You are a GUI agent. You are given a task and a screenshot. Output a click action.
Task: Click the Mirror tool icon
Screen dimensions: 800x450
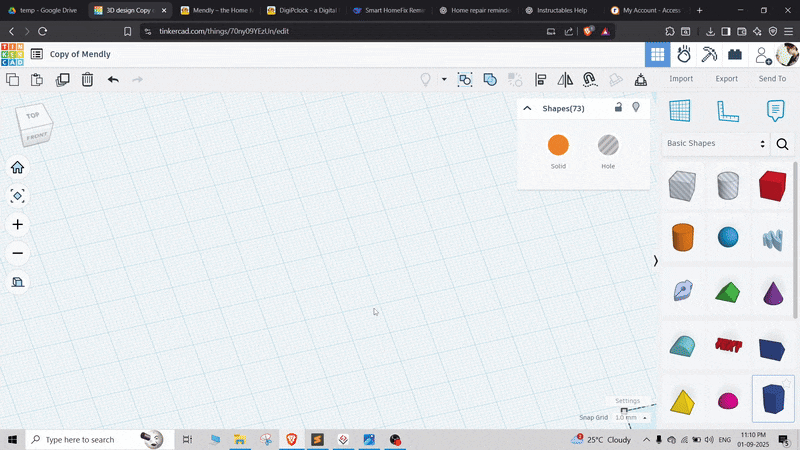[x=565, y=80]
